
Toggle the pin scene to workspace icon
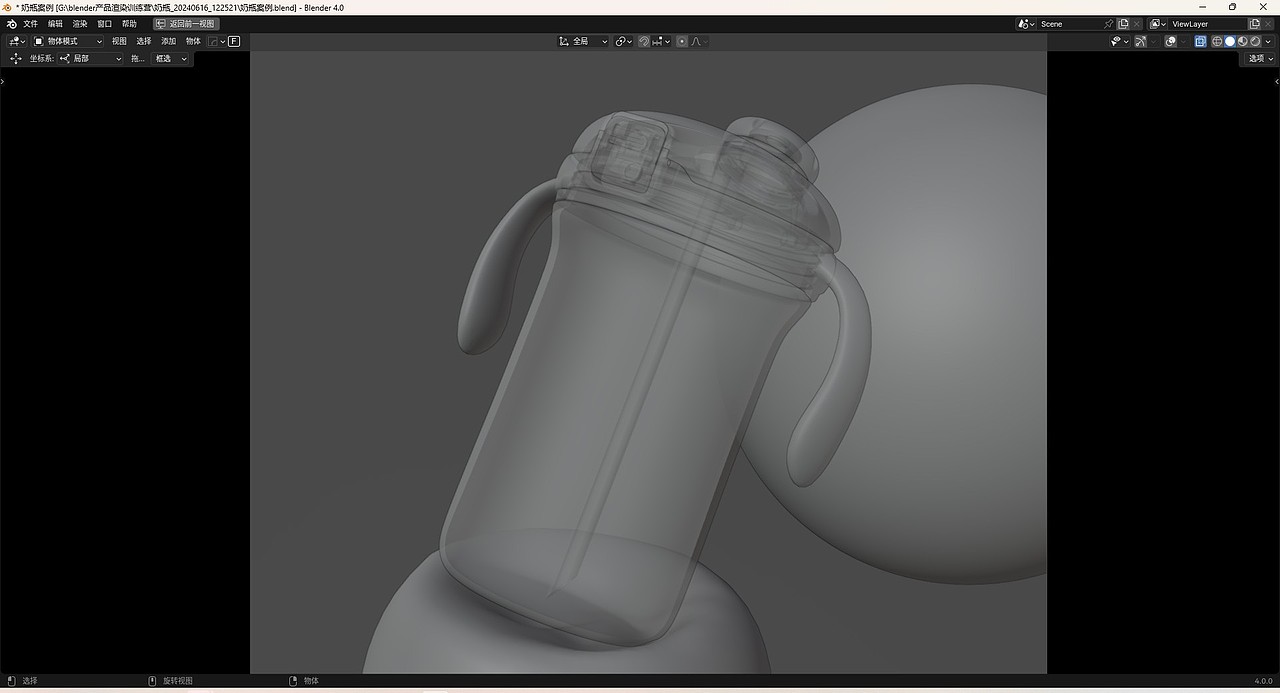(1108, 24)
